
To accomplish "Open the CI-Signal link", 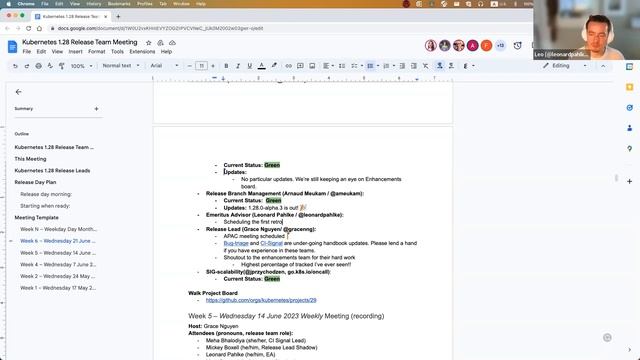I will click(x=271, y=243).
